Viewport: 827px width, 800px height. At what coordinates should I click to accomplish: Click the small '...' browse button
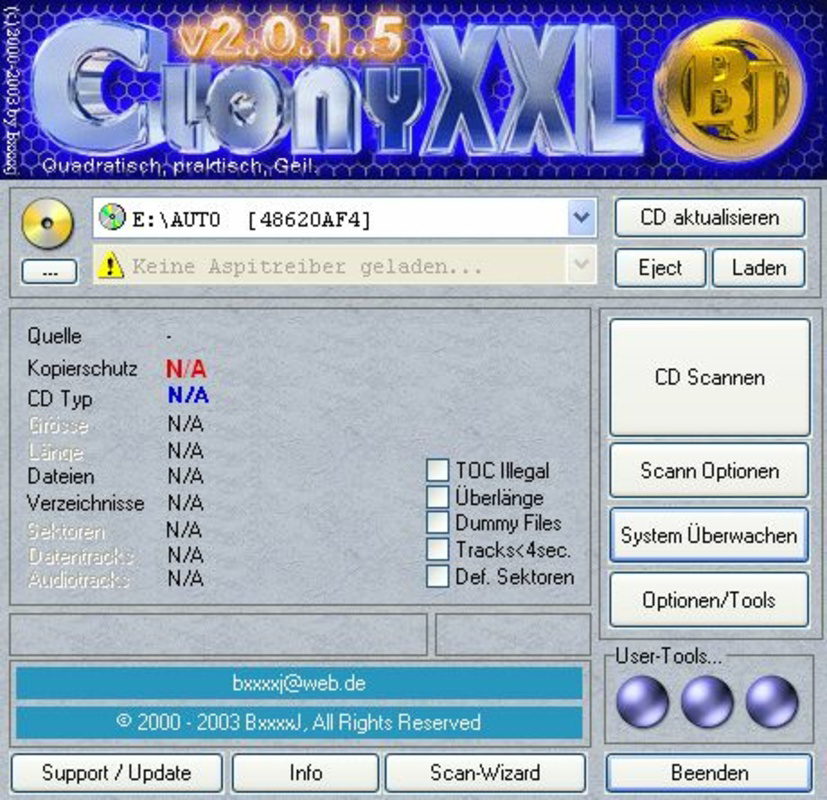50,272
